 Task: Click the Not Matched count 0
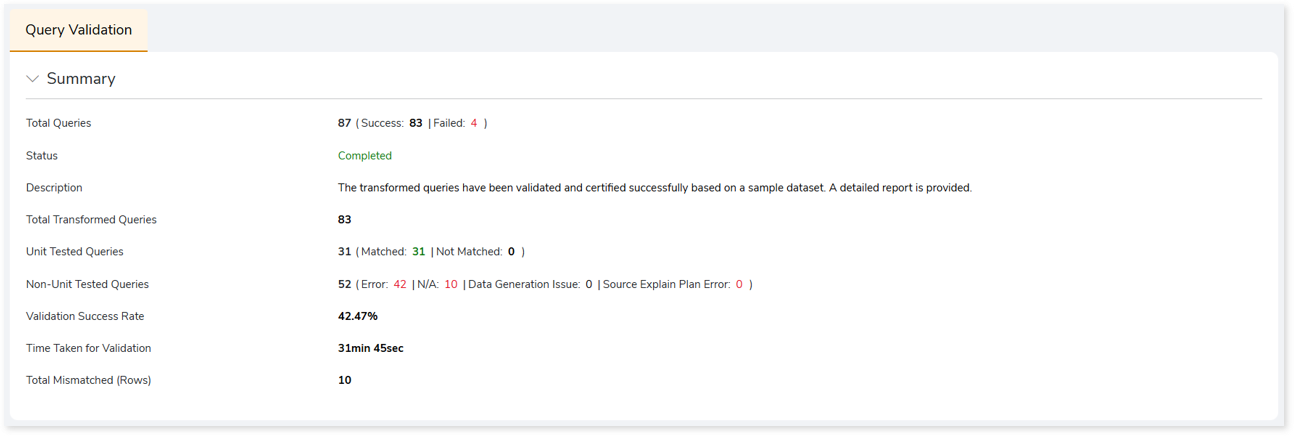(x=511, y=252)
